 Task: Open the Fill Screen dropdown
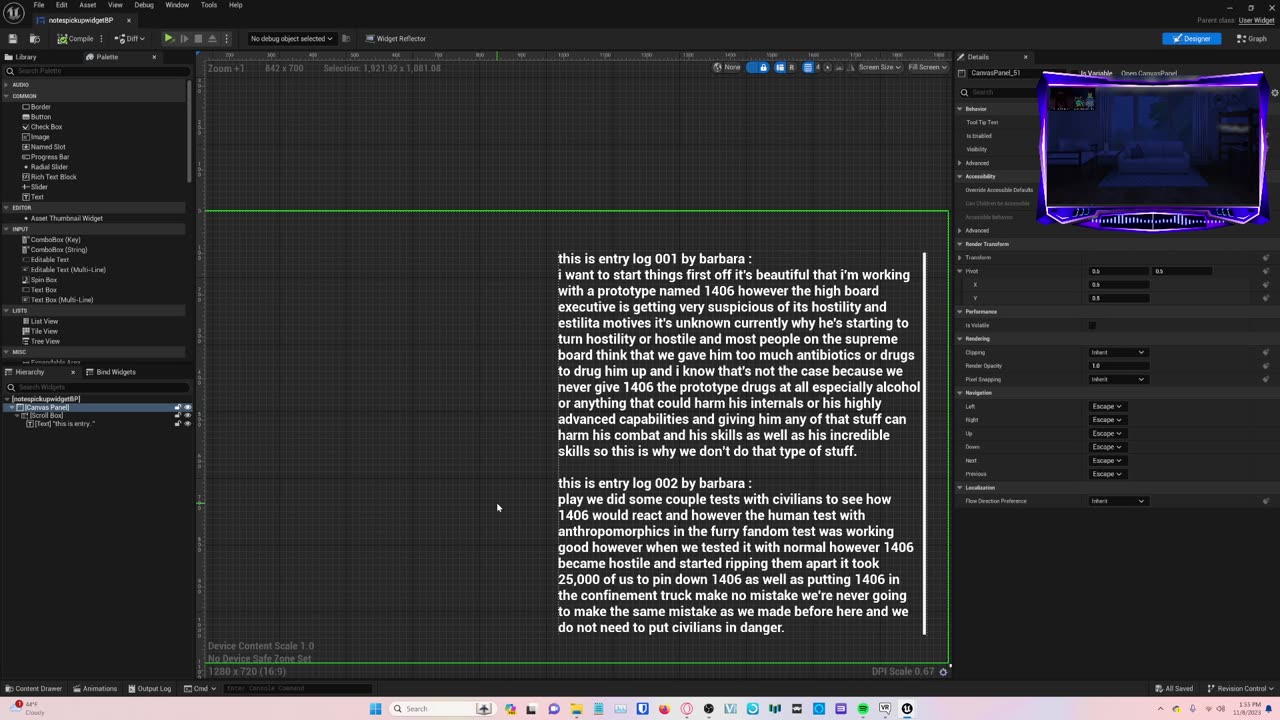click(x=927, y=67)
